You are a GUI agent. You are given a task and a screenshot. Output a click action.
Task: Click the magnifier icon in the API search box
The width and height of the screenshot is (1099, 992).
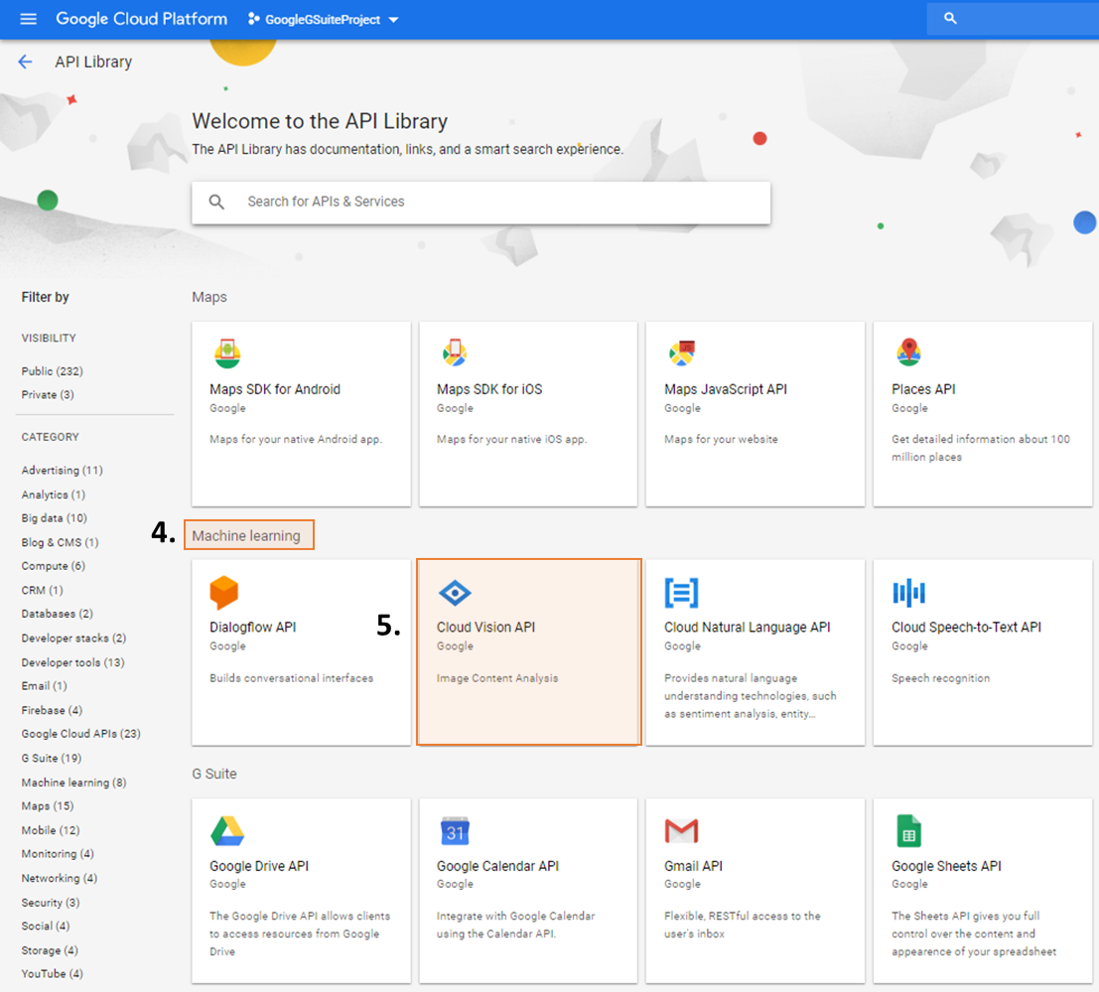click(x=217, y=202)
